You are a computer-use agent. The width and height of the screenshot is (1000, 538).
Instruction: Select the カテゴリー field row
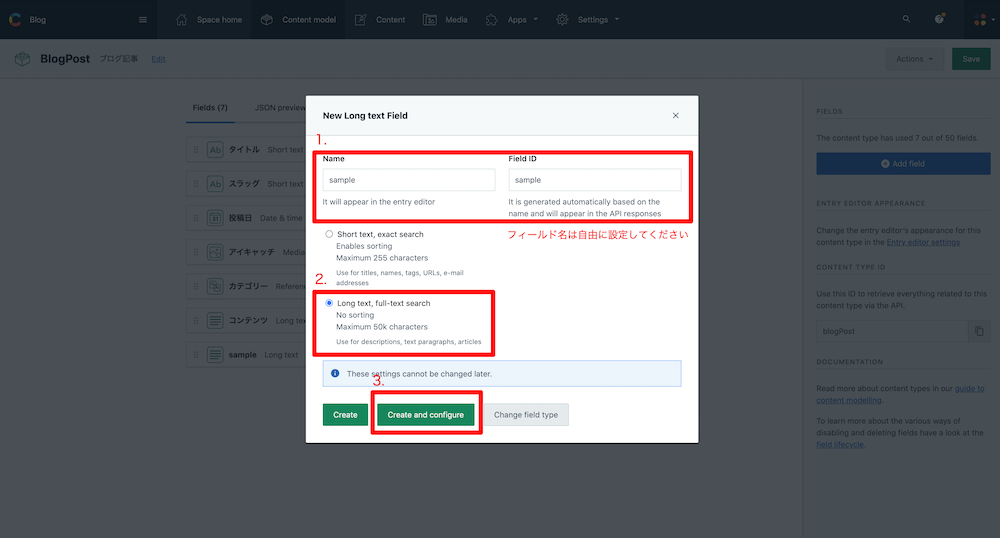[246, 286]
